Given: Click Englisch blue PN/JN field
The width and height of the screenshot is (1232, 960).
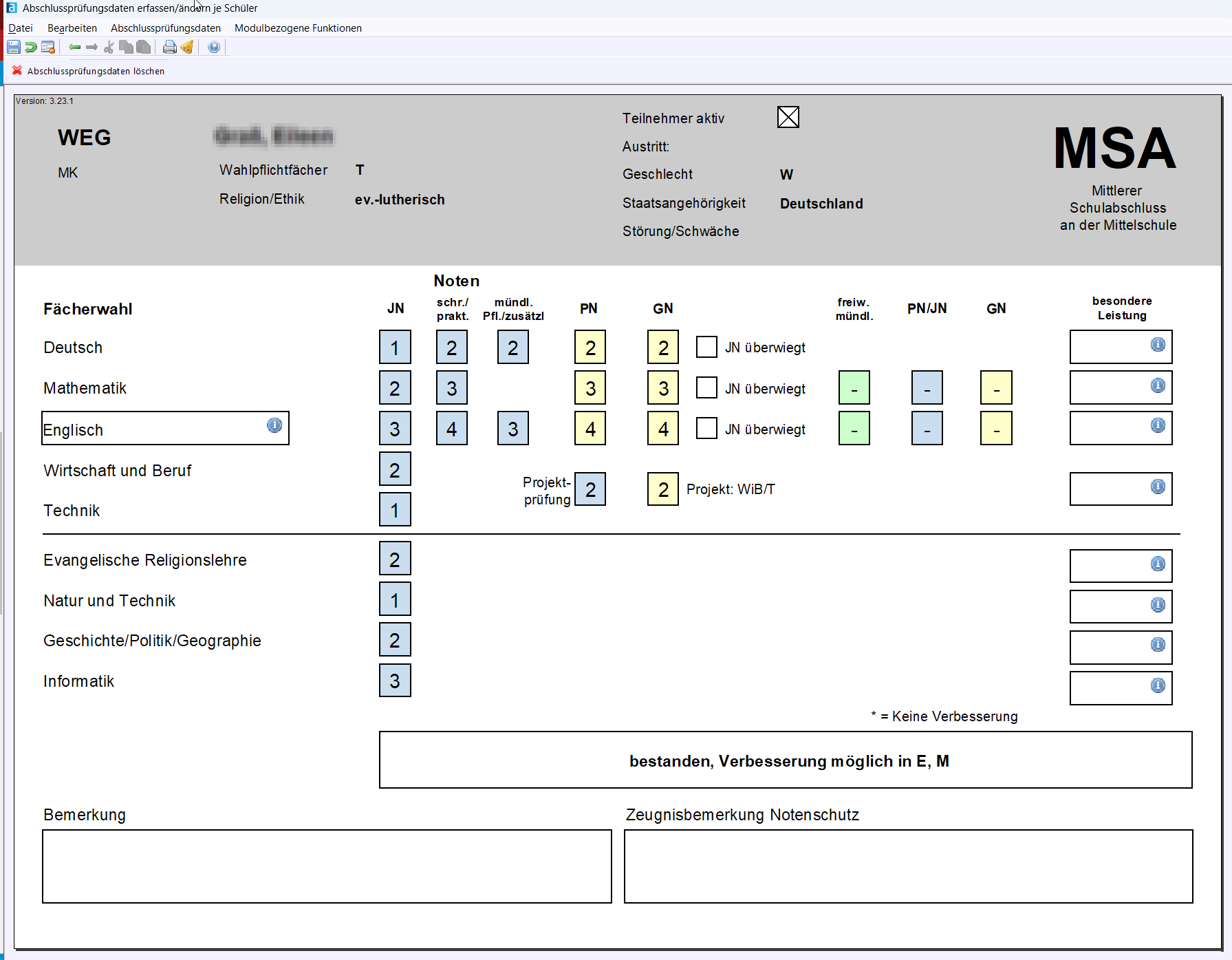Looking at the screenshot, I should 927,428.
